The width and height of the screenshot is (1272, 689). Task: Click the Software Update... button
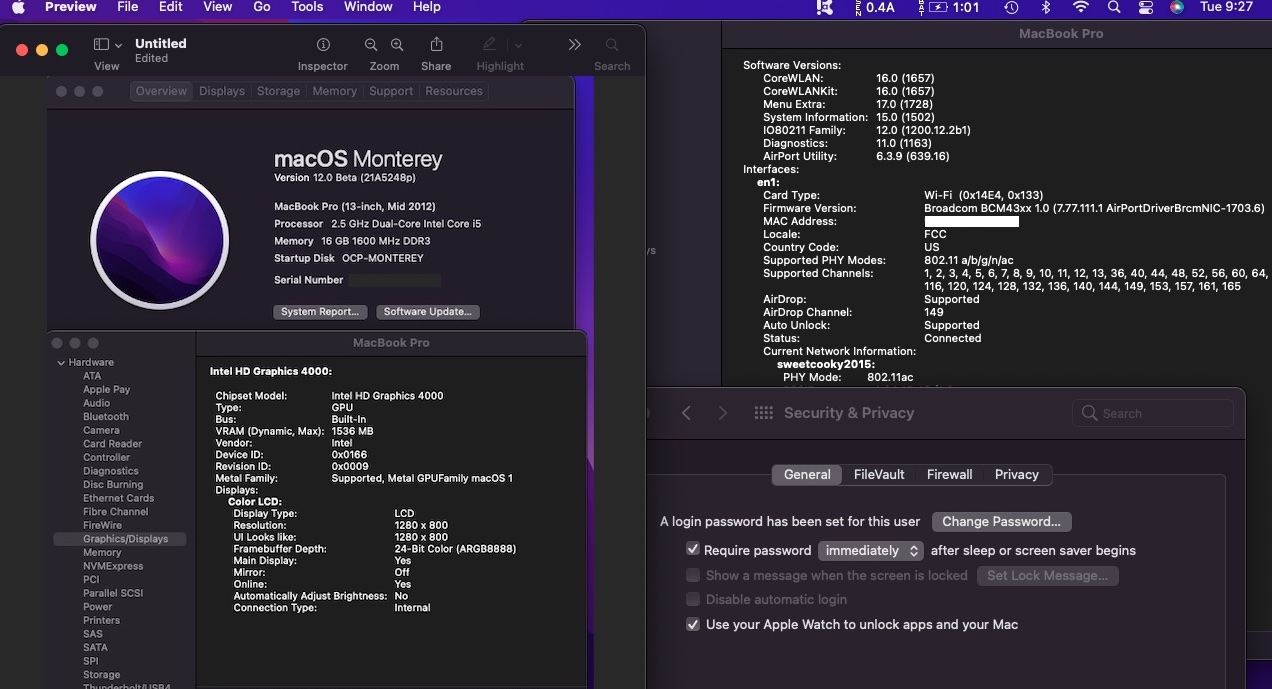pyautogui.click(x=428, y=312)
